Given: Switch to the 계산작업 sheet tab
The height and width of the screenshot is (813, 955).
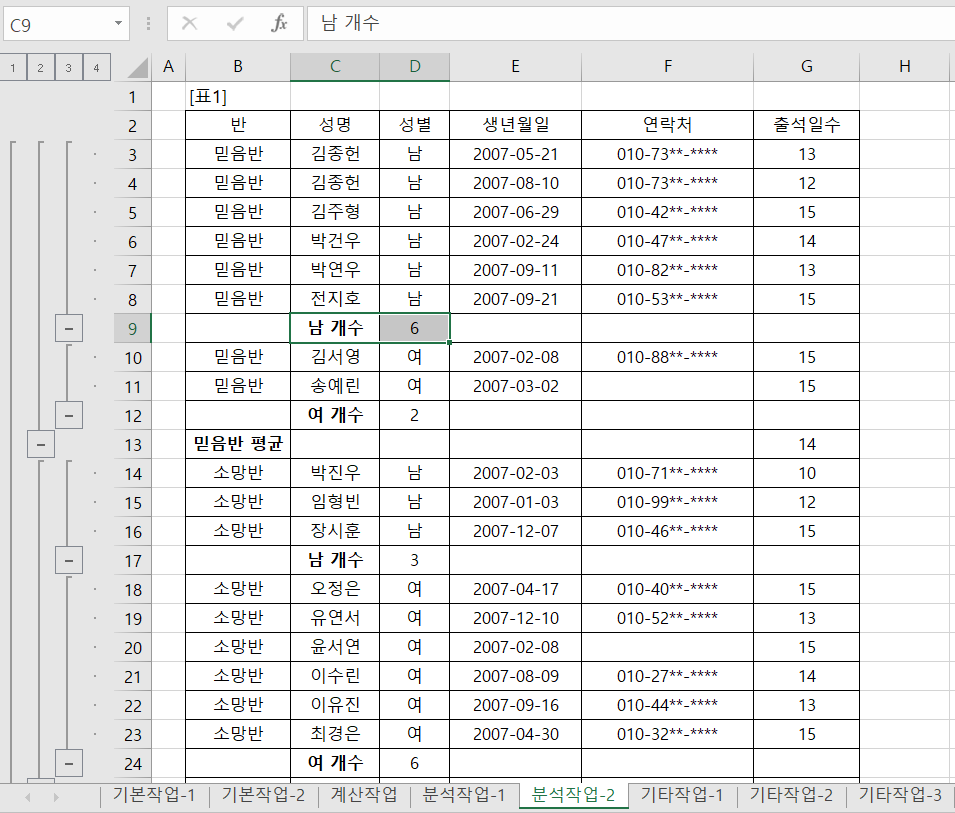Looking at the screenshot, I should coord(364,795).
